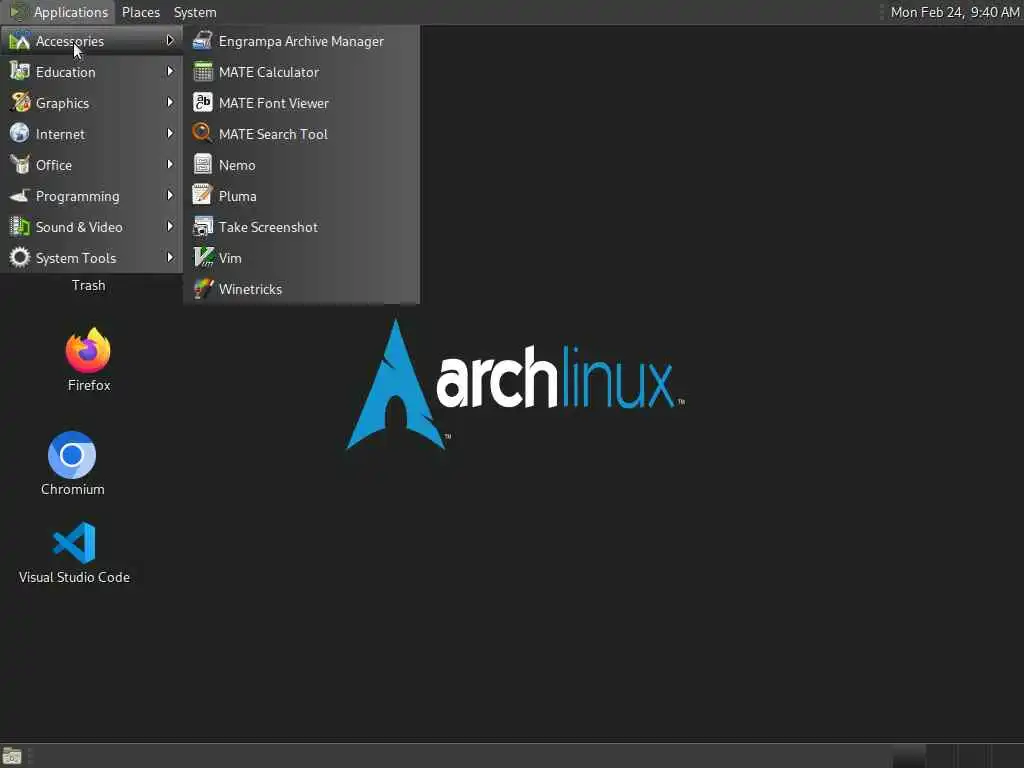Open Engrampa Archive Manager from Accessories submenu
The height and width of the screenshot is (768, 1024).
[x=301, y=41]
